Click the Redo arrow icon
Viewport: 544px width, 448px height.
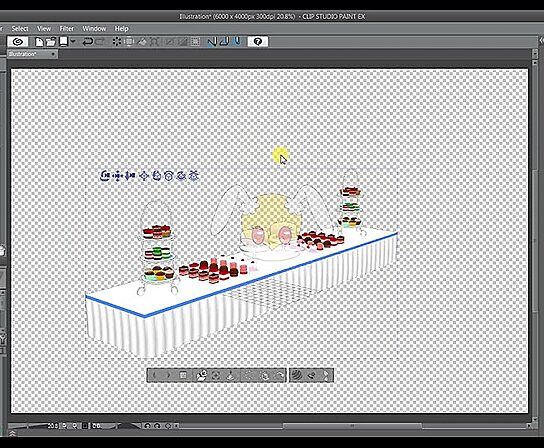100,42
